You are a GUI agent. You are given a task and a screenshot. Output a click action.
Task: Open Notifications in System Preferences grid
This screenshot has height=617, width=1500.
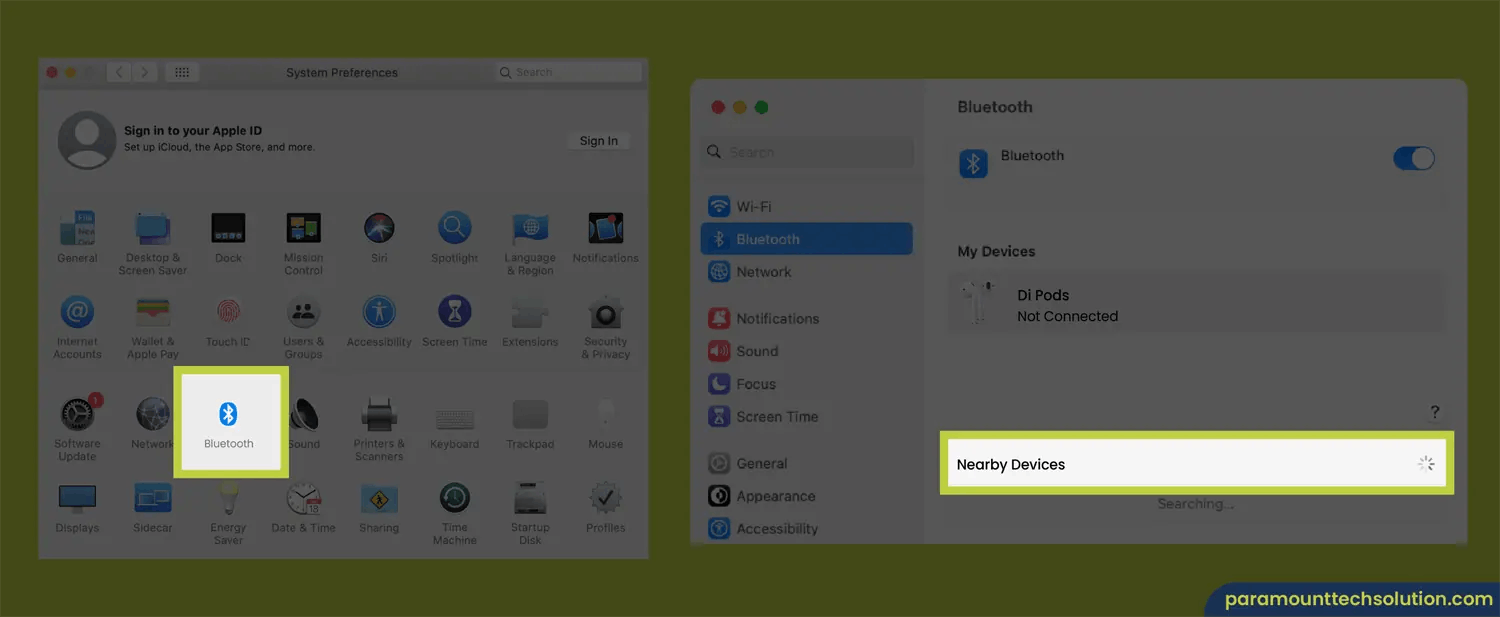tap(605, 237)
